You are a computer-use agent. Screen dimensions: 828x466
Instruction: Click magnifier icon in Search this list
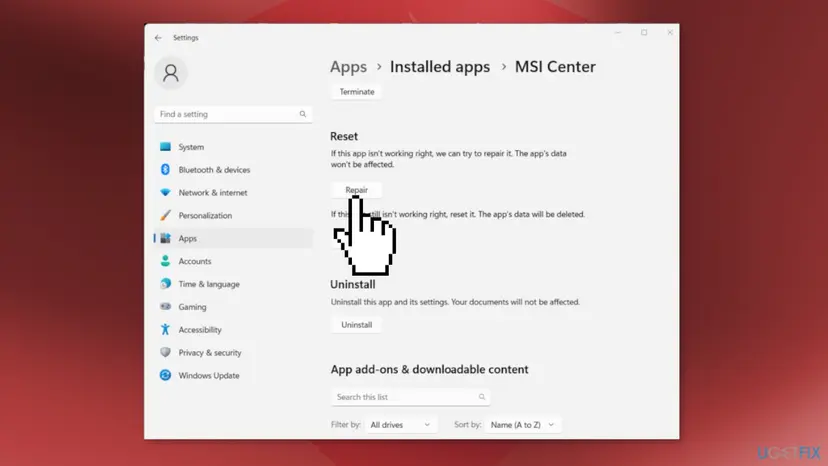(x=482, y=397)
